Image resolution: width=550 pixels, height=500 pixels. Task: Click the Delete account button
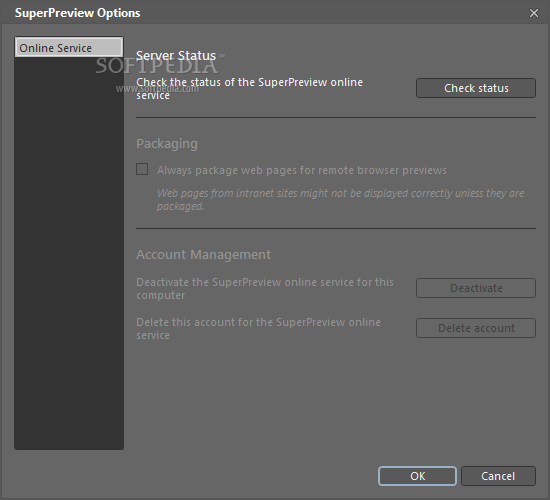point(476,328)
